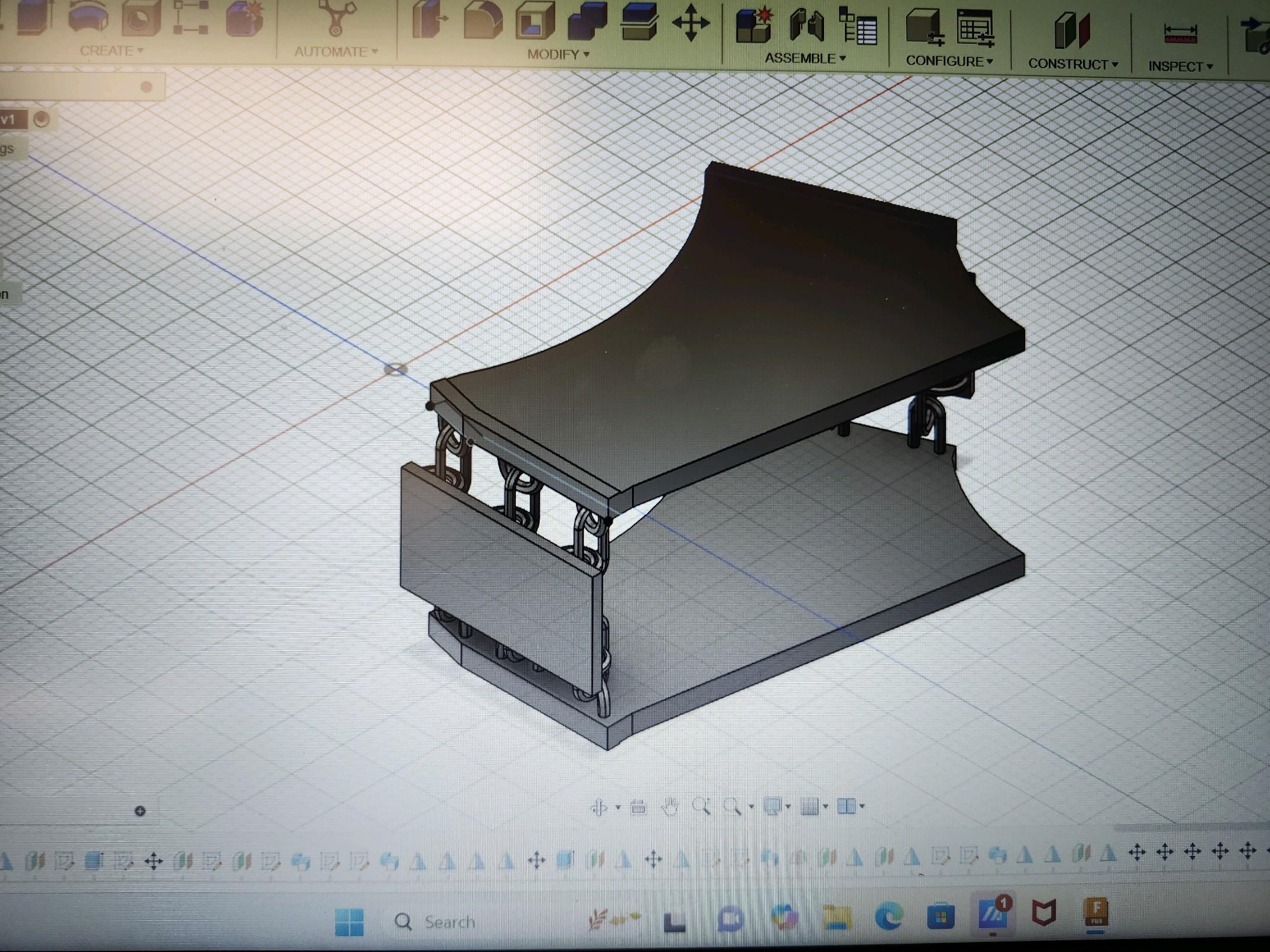Click the Joint icon in Assemble
1270x952 pixels.
tap(807, 26)
